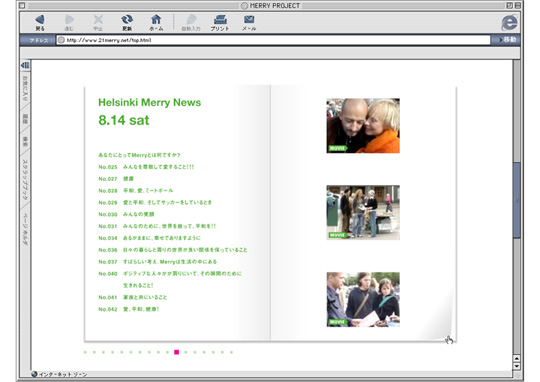Open the Favorites vertical sidebar tab
Image resolution: width=540 pixels, height=382 pixels.
pyautogui.click(x=25, y=89)
